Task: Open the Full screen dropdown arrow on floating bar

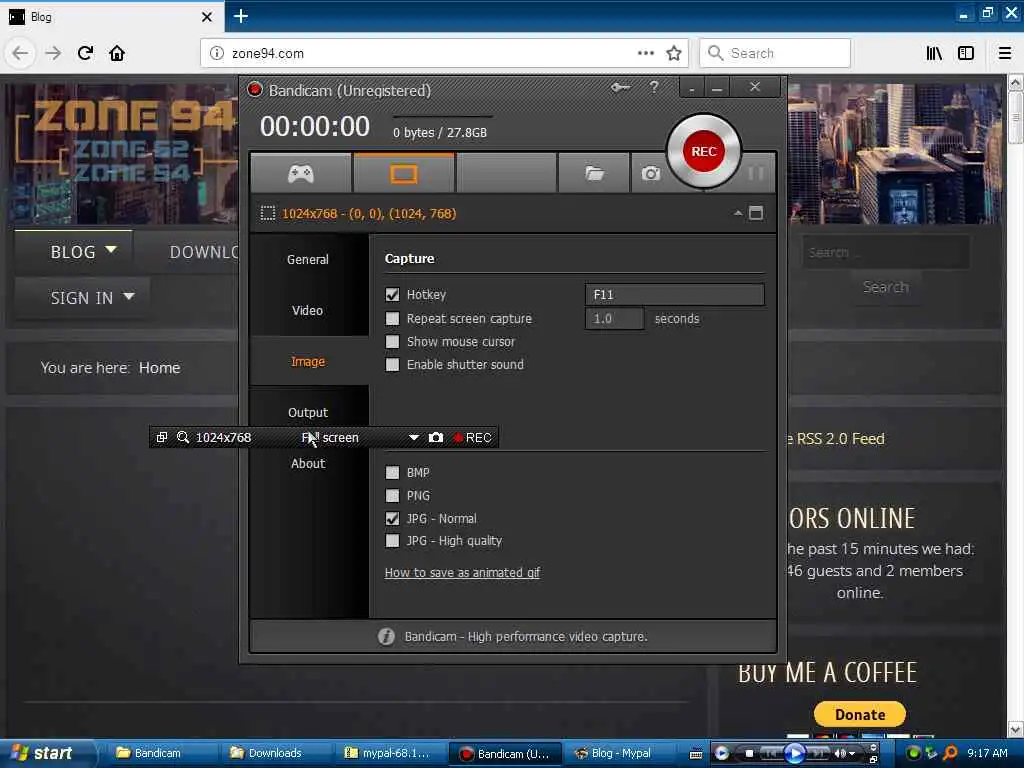Action: click(x=413, y=438)
